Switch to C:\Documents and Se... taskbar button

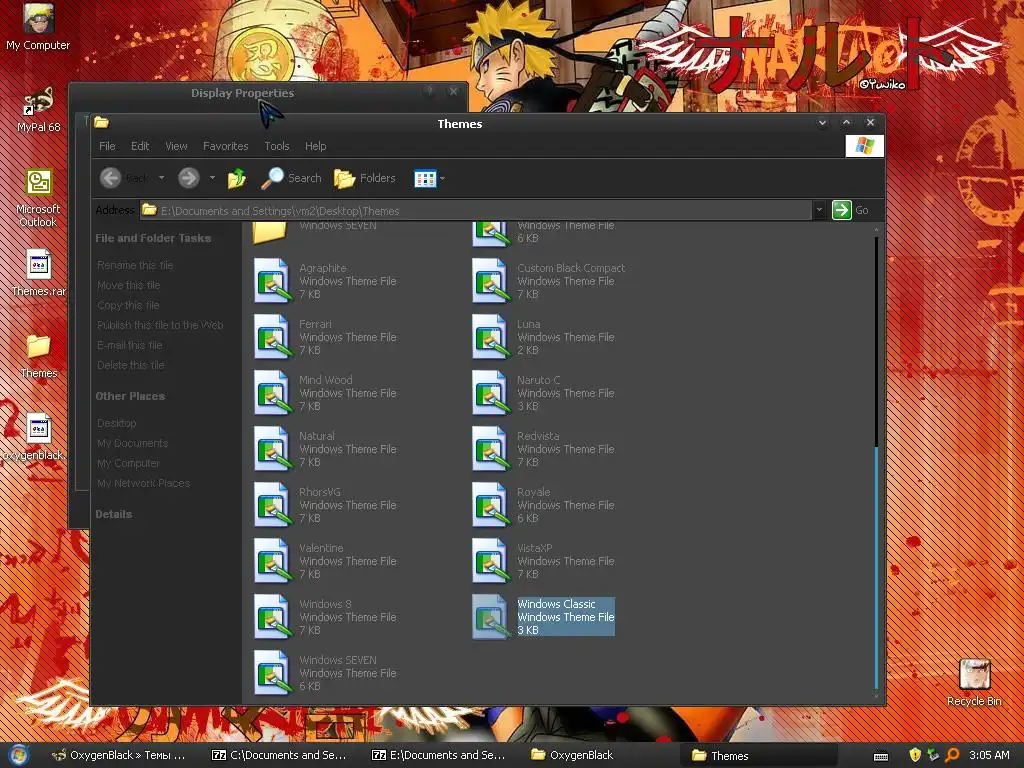pyautogui.click(x=279, y=755)
